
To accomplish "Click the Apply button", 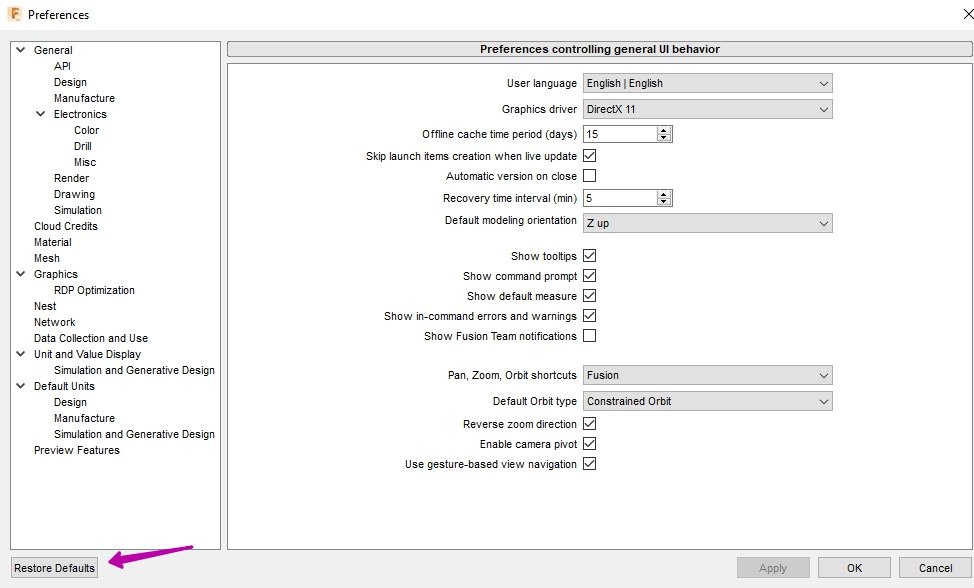I will coord(773,568).
